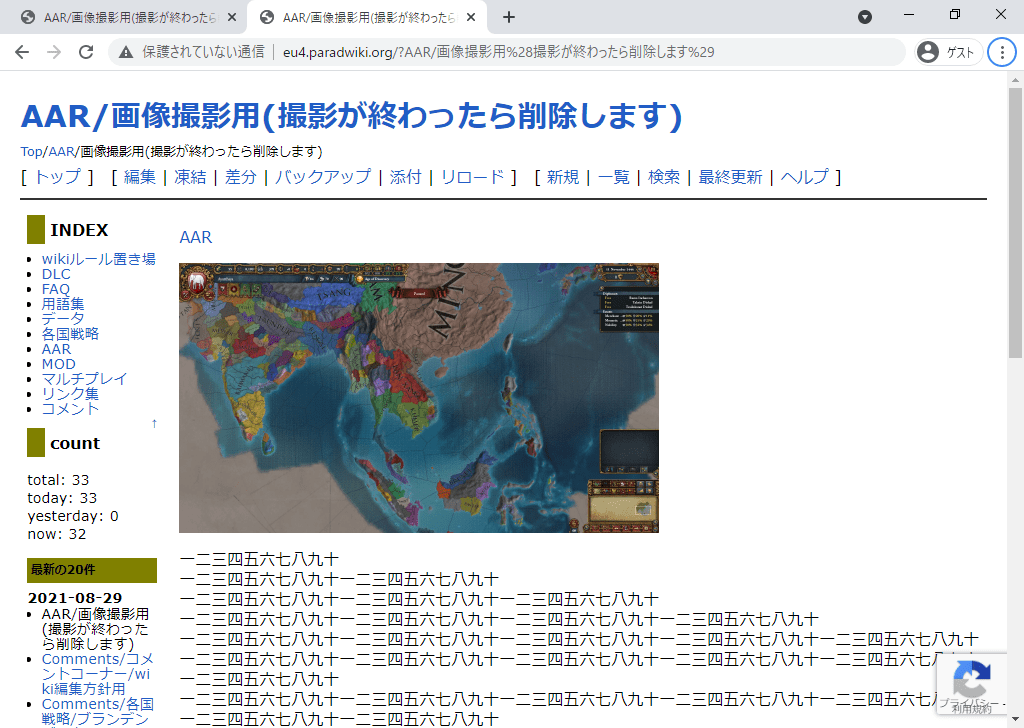Go to 各国戦略 in the sidebar index

tap(70, 334)
